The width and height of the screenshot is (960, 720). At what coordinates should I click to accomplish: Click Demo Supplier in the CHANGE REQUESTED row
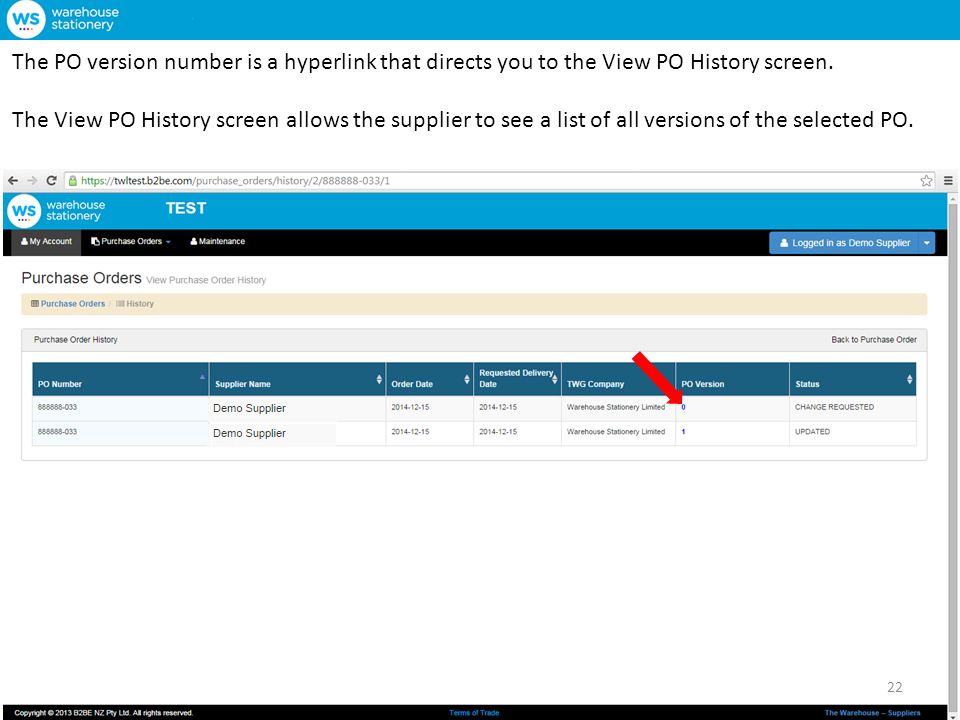click(x=249, y=408)
